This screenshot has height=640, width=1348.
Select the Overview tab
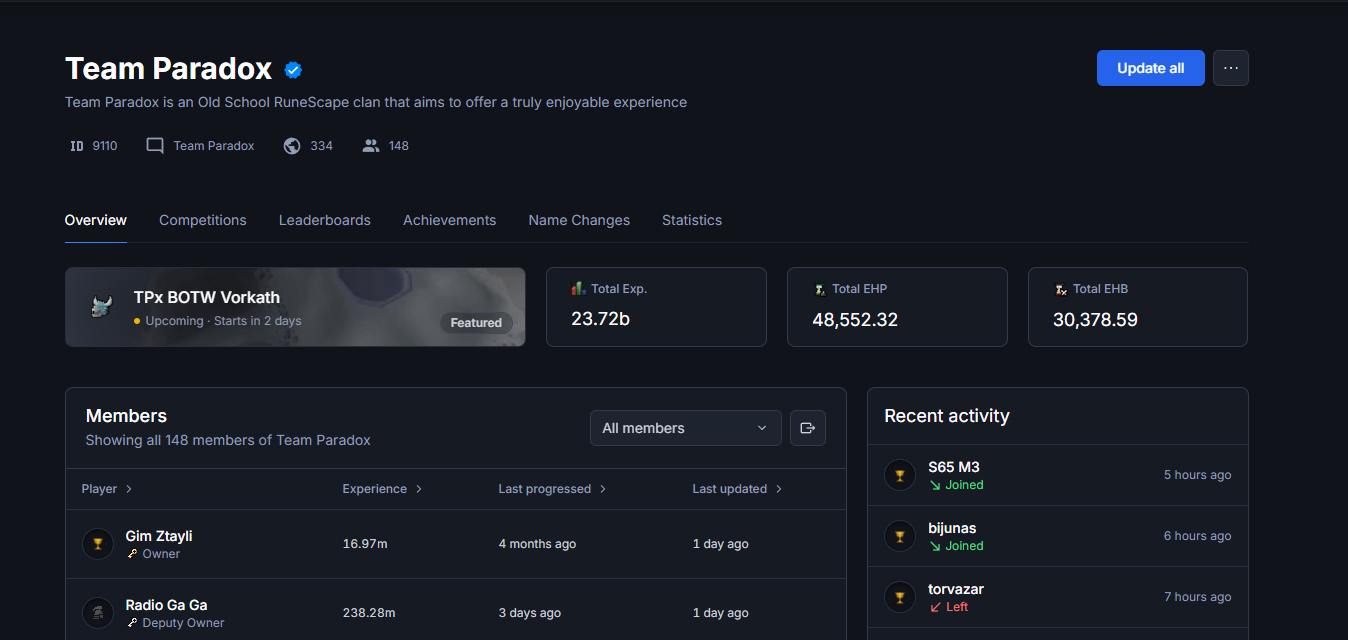(x=96, y=220)
